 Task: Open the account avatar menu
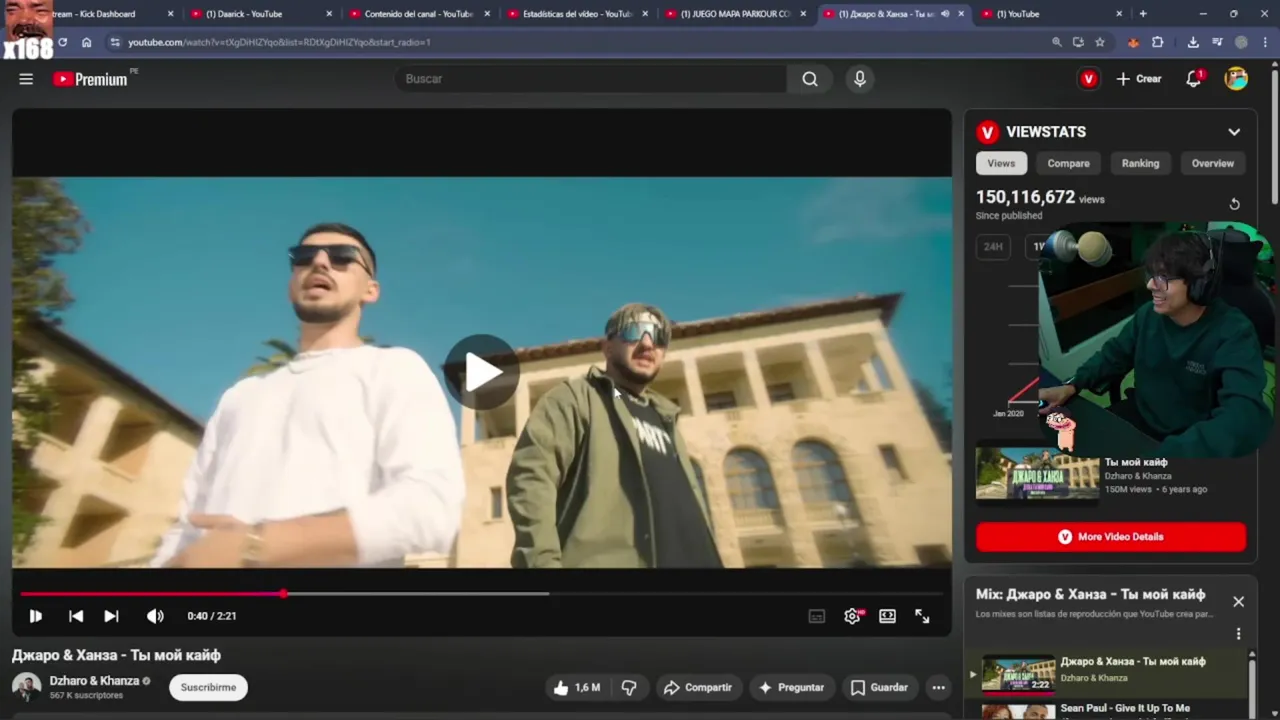tap(1236, 79)
